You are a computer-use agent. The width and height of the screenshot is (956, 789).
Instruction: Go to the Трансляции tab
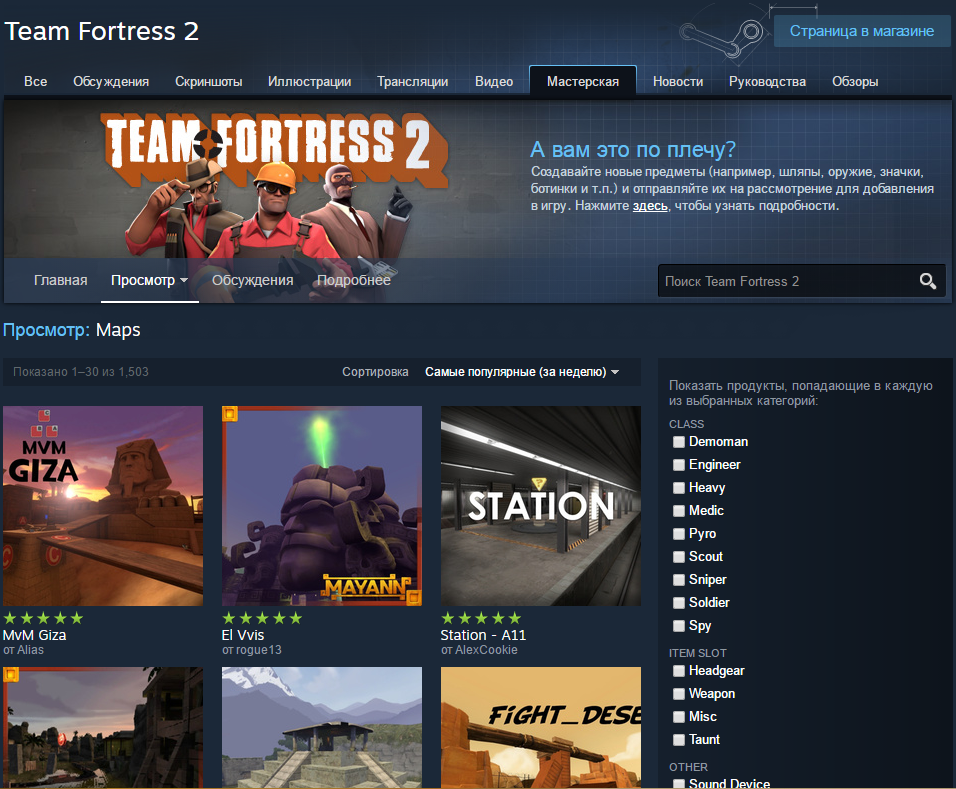[x=412, y=81]
